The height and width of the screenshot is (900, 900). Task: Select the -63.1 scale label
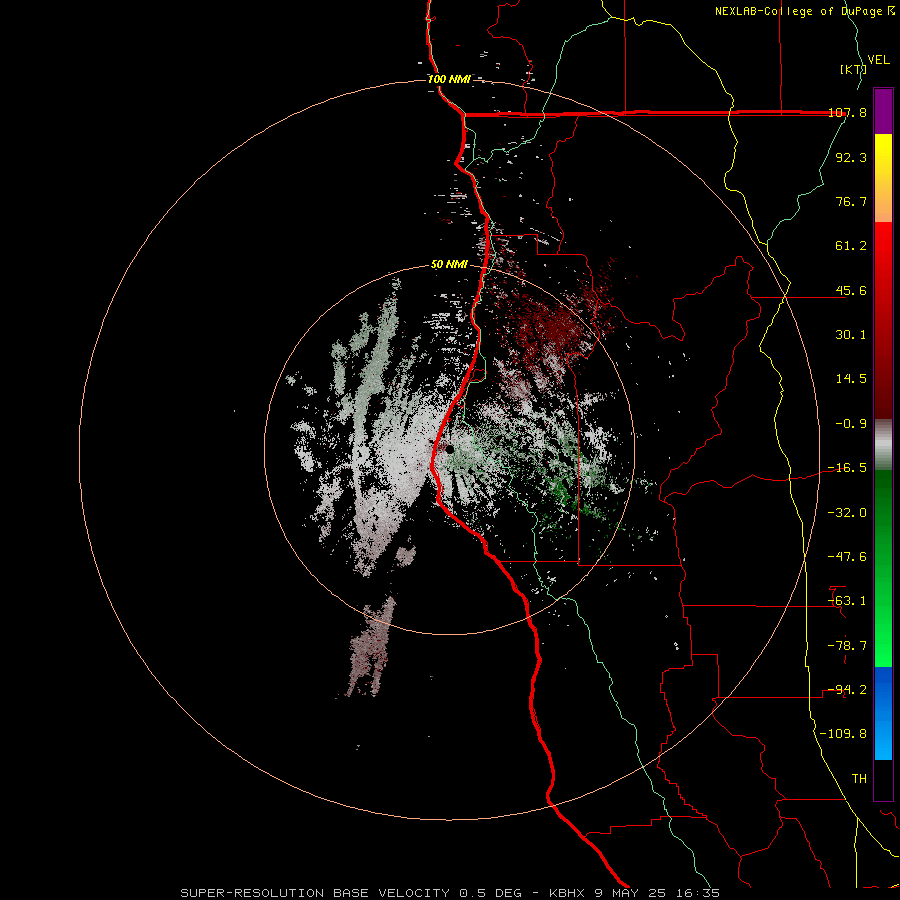pyautogui.click(x=847, y=601)
